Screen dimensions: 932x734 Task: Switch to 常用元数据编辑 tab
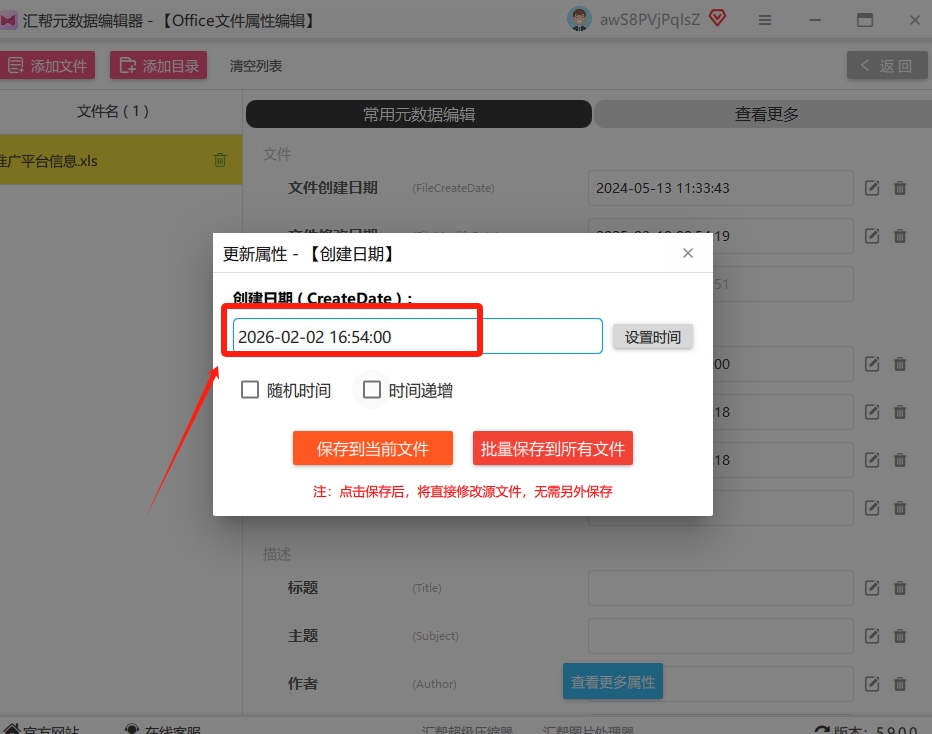(x=418, y=114)
